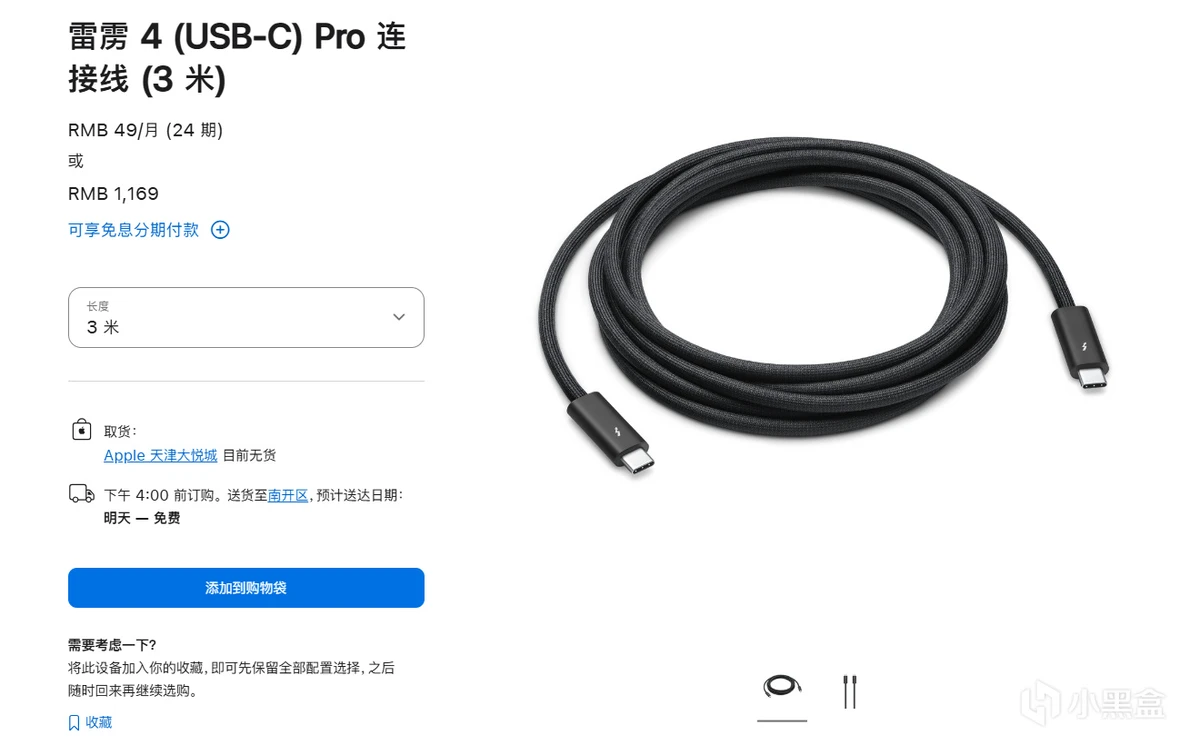Click the chevron arrow in length selector
1200x745 pixels.
point(399,317)
